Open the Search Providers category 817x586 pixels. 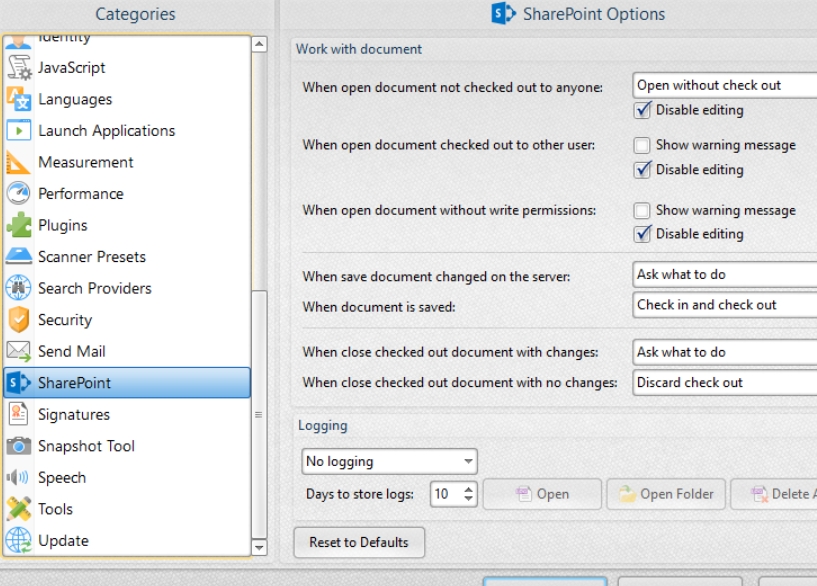click(127, 288)
